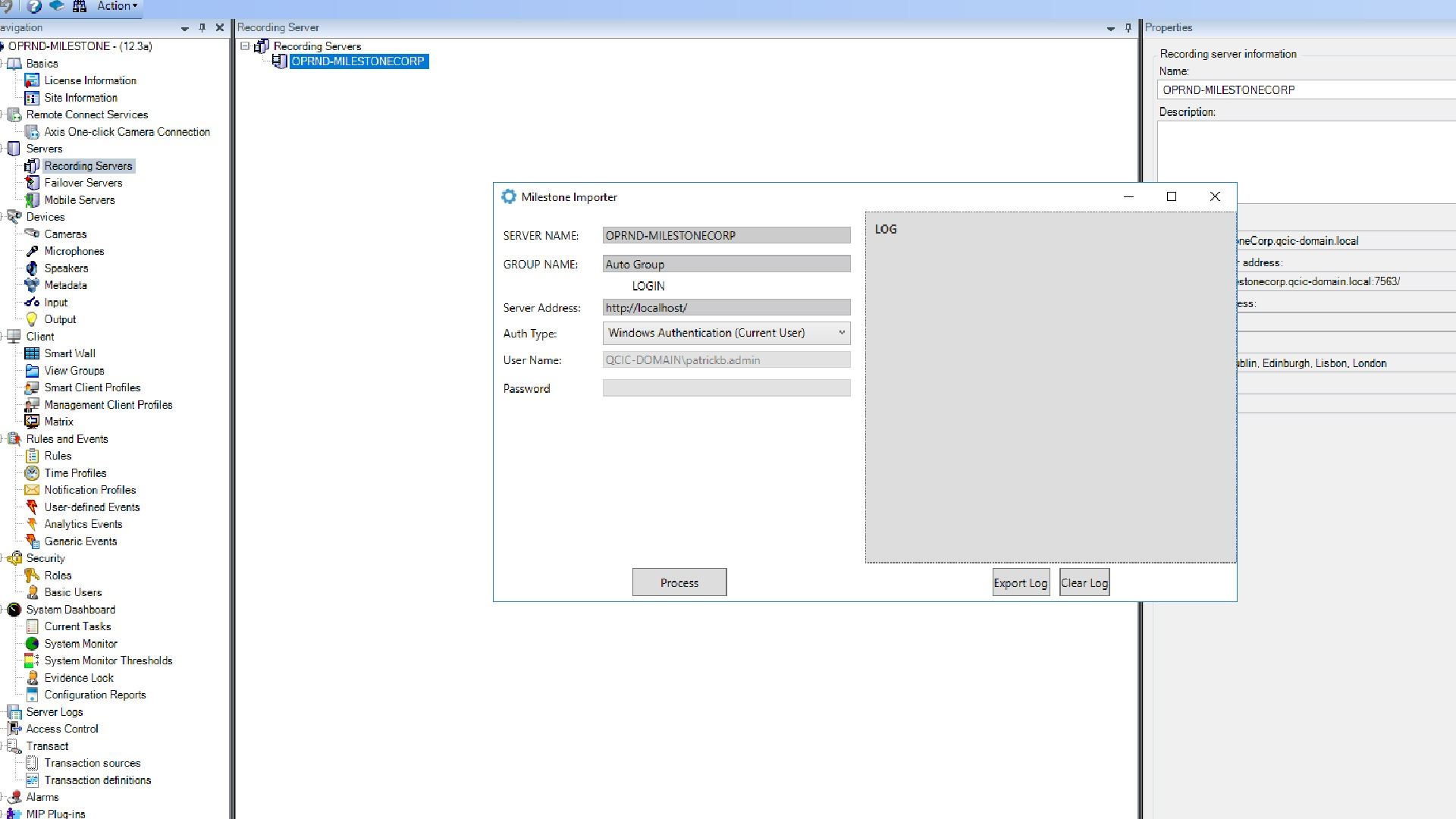
Task: Open the Failover Servers icon
Action: pos(32,183)
